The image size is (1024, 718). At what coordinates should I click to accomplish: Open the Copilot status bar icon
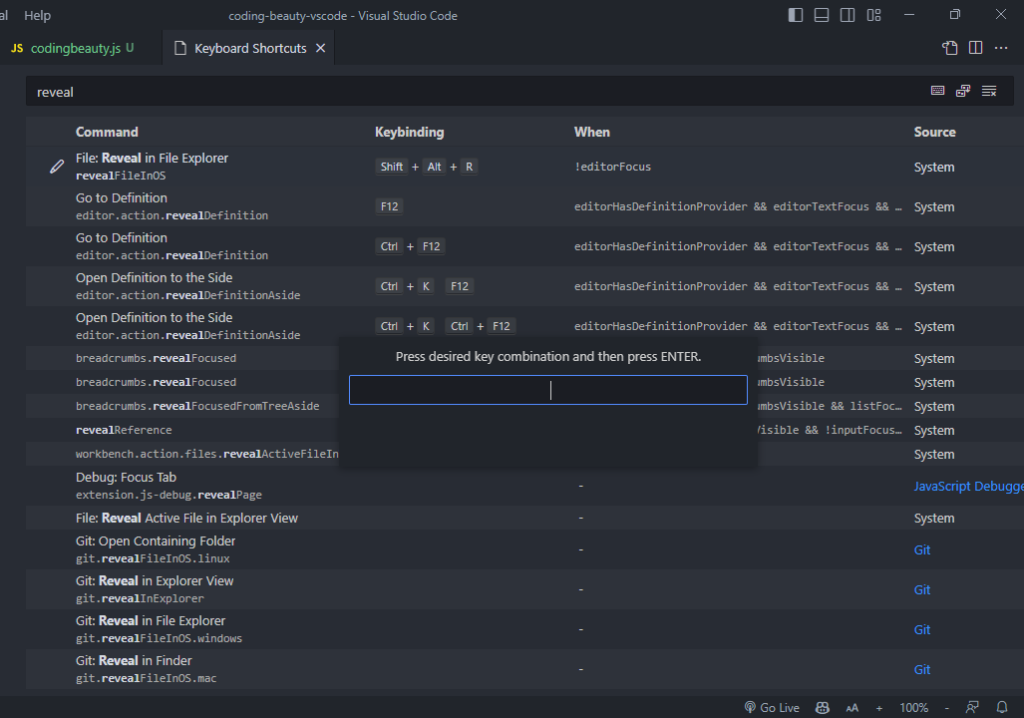(822, 707)
